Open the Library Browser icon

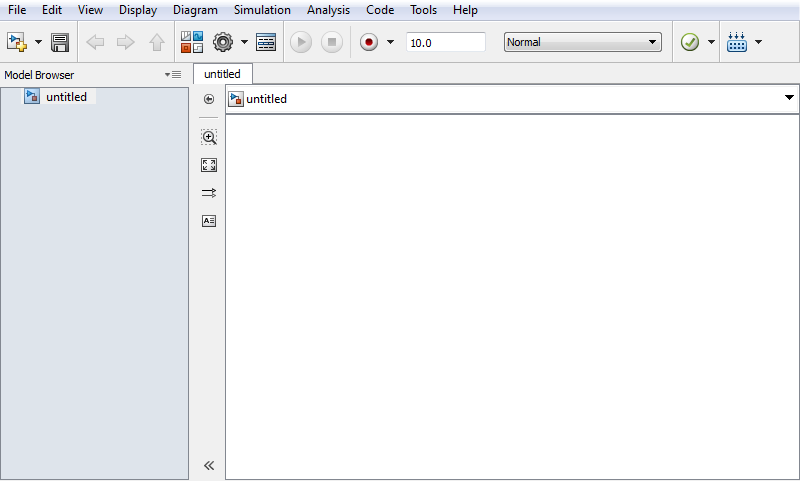tap(192, 42)
